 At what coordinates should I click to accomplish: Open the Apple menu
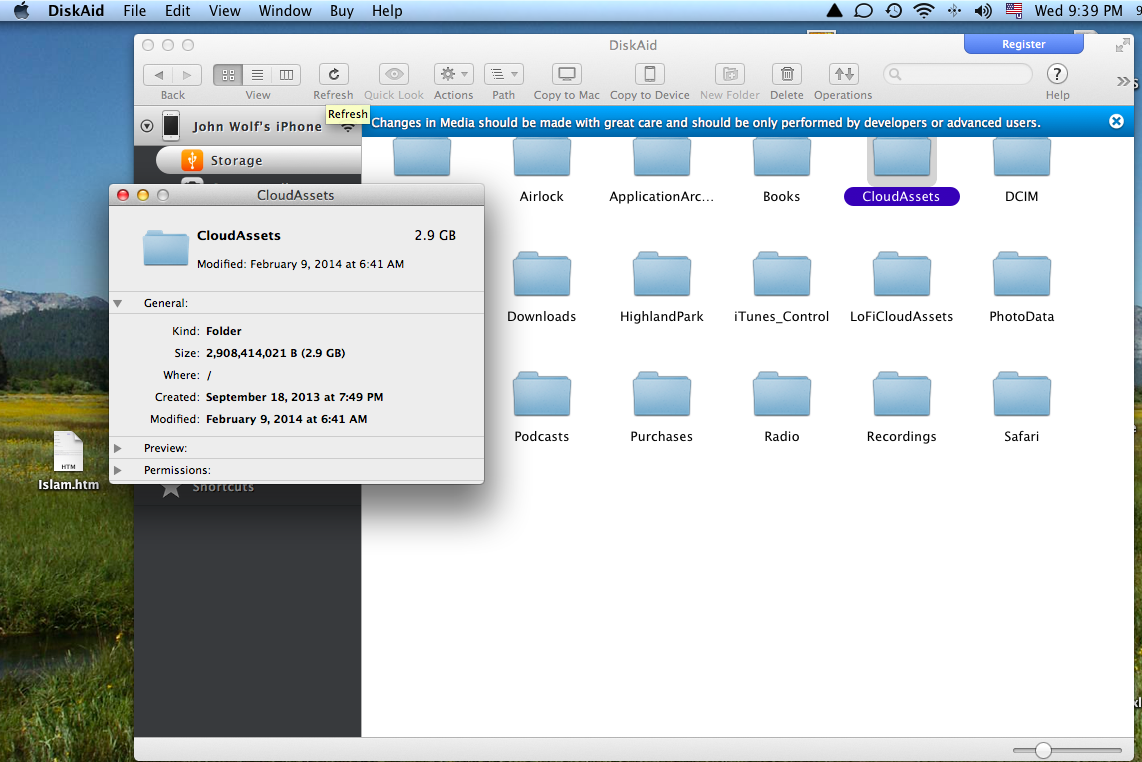[22, 10]
